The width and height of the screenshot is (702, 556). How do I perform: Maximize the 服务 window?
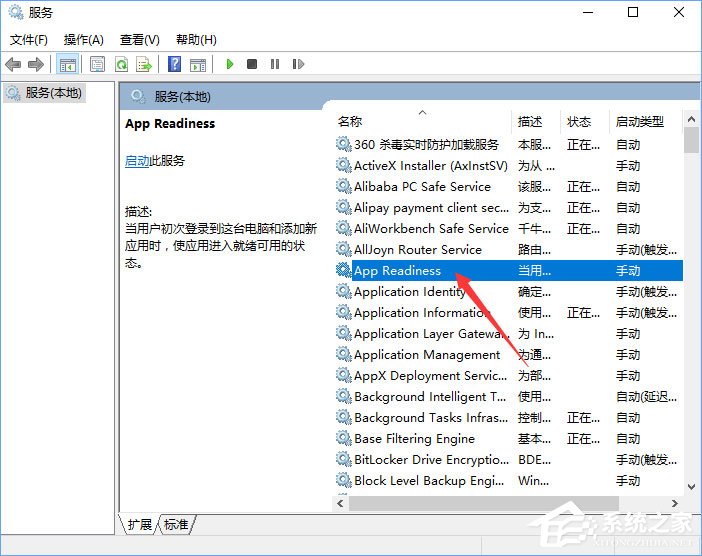[633, 13]
